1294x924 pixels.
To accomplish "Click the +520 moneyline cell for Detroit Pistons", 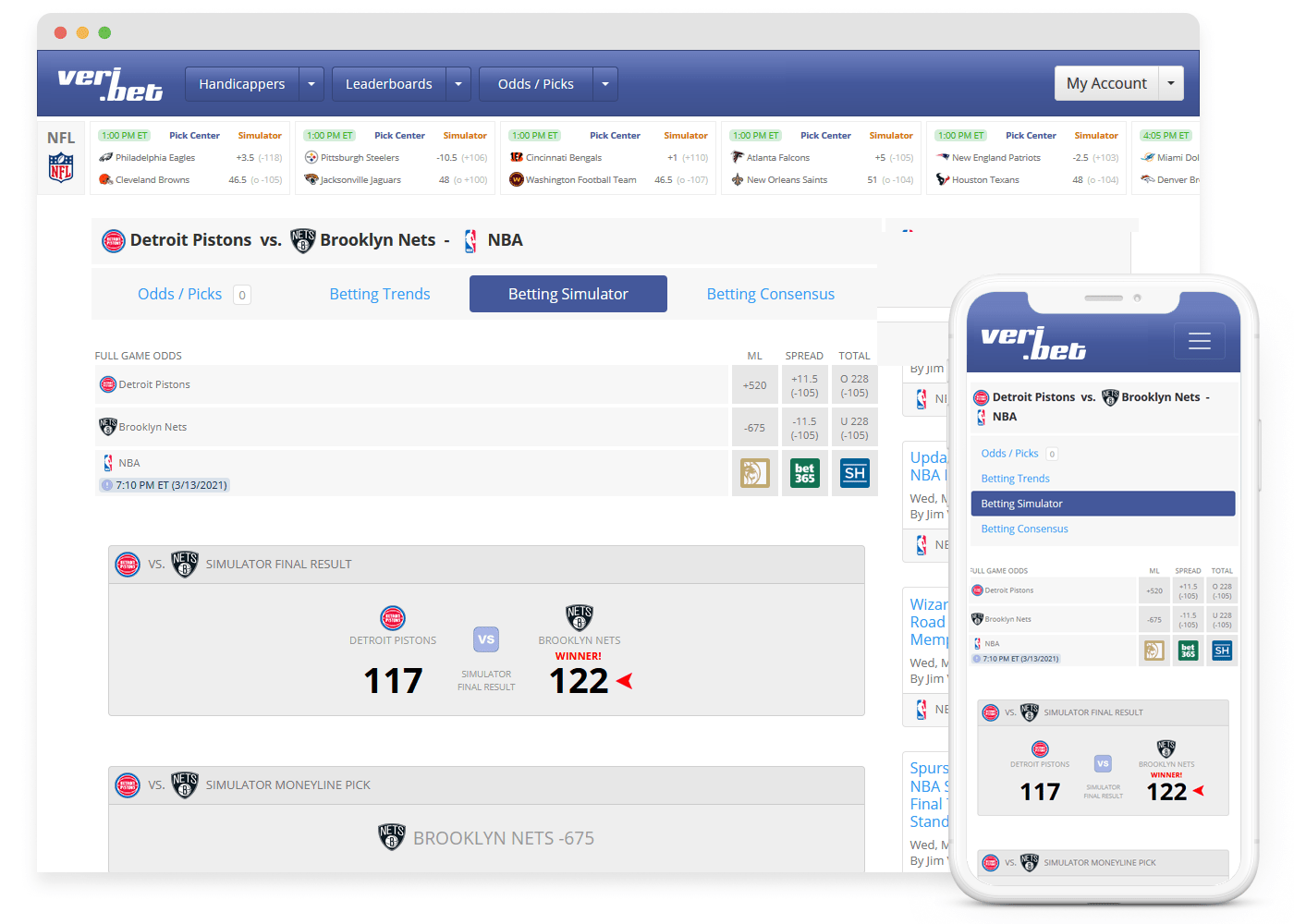I will coord(755,384).
